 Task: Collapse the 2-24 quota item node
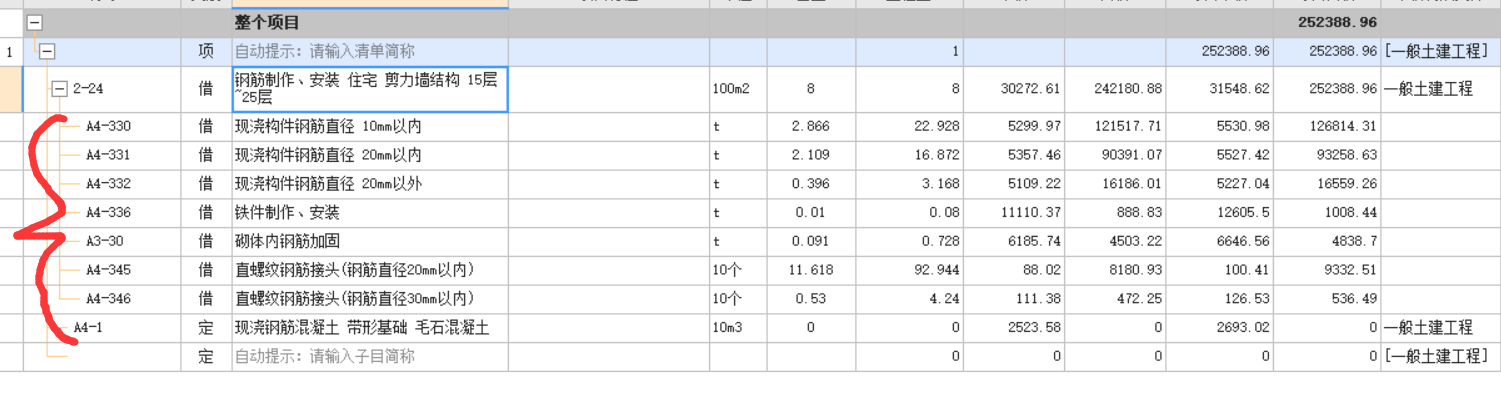59,89
